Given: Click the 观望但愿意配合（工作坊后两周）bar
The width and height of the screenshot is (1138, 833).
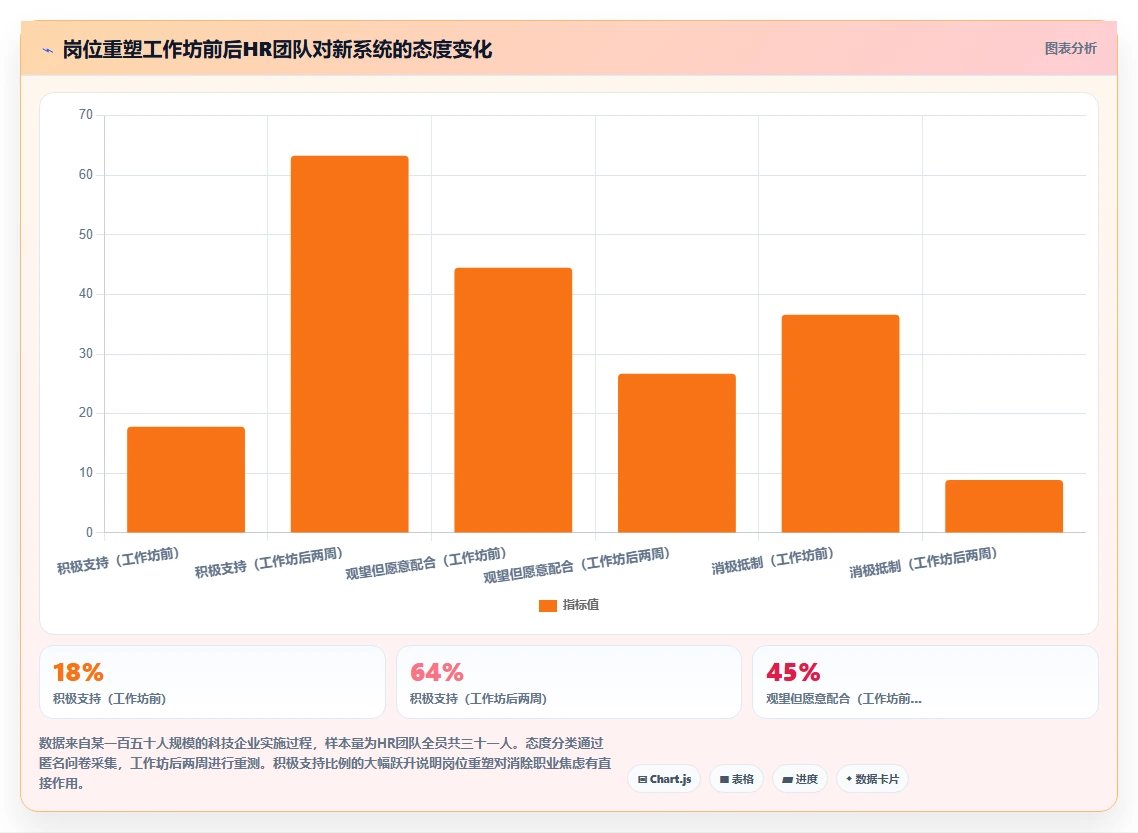Looking at the screenshot, I should 677,453.
